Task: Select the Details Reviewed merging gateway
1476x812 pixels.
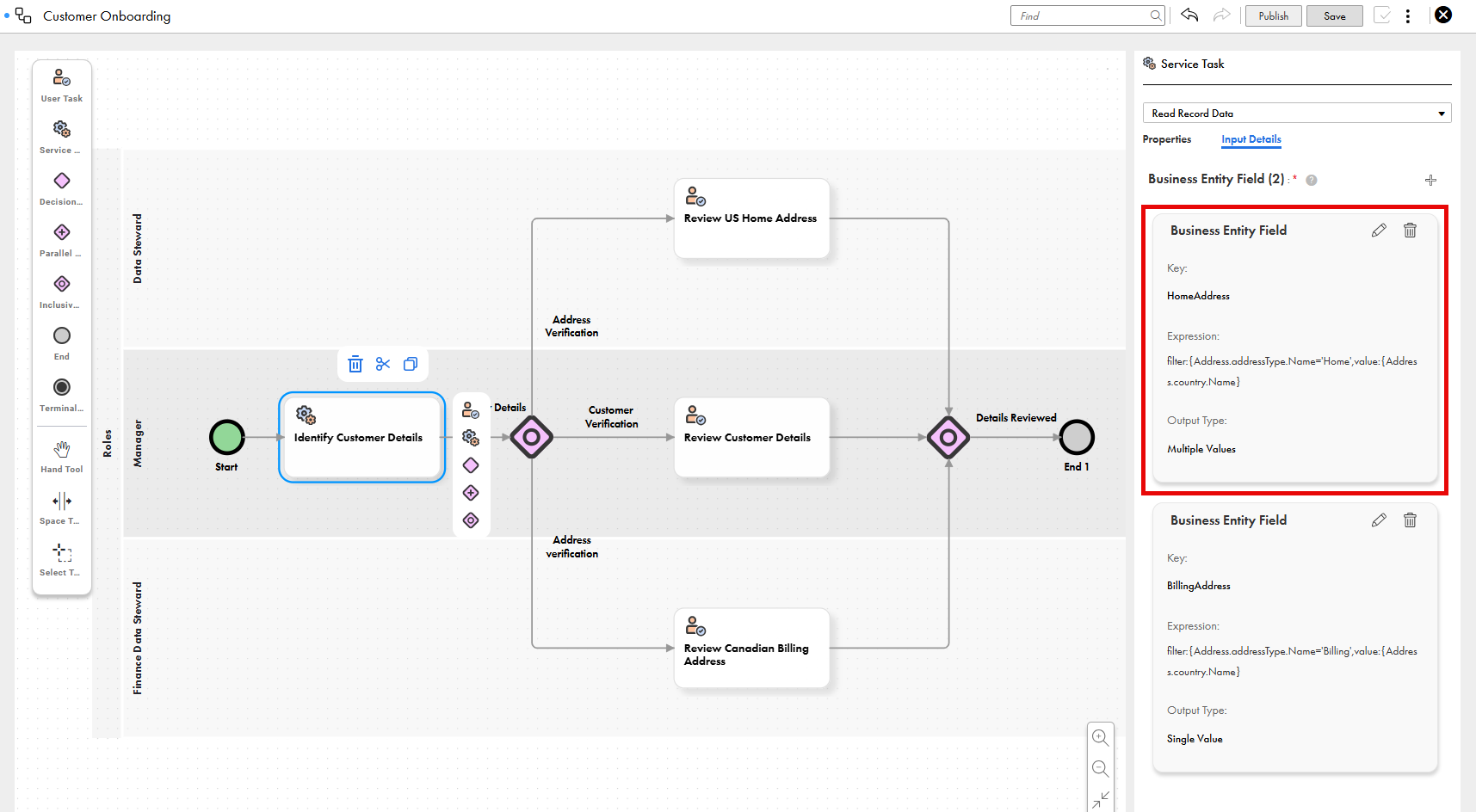Action: point(948,437)
